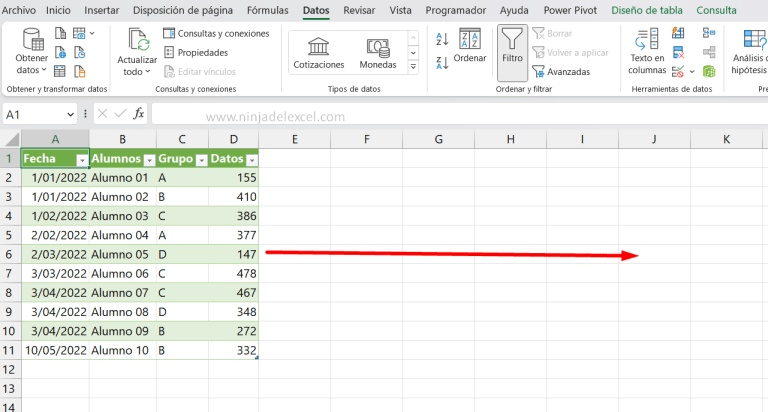Screen dimensions: 768x412
Task: Select the Revisar tab
Action: click(359, 10)
